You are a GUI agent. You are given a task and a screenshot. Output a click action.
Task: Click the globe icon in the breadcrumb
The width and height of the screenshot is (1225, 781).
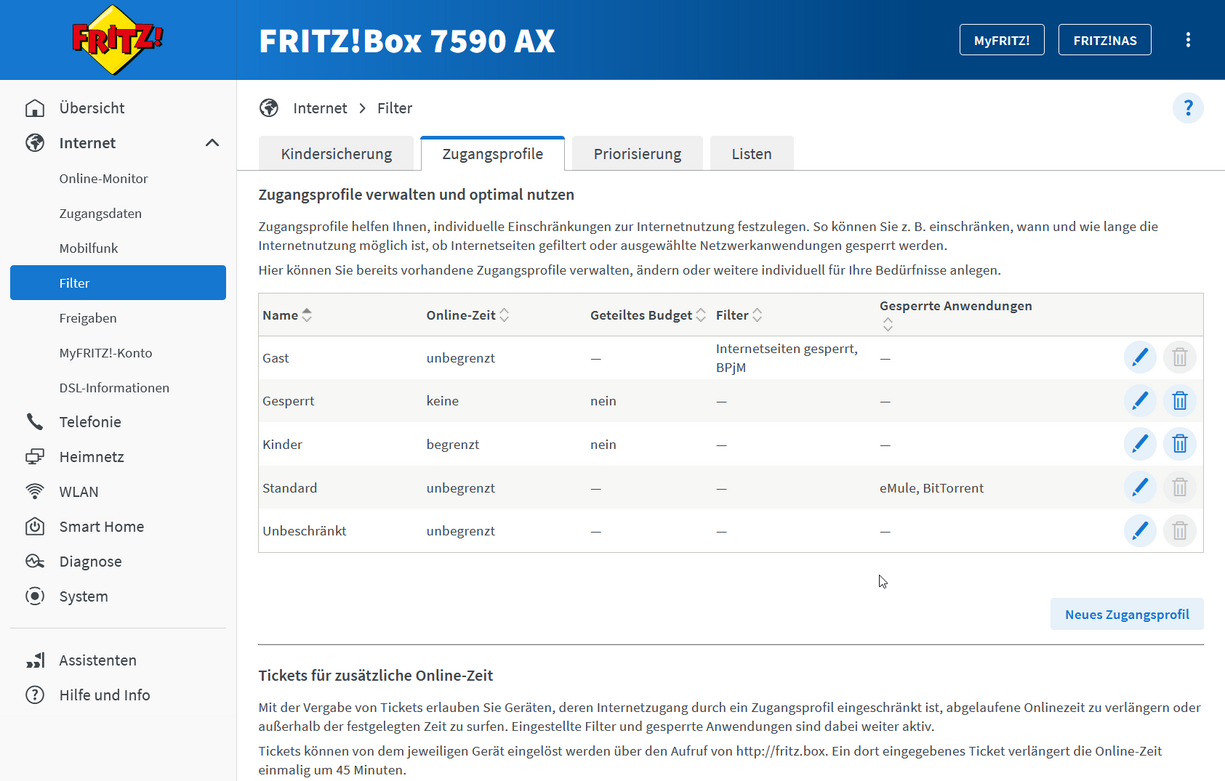pos(268,108)
